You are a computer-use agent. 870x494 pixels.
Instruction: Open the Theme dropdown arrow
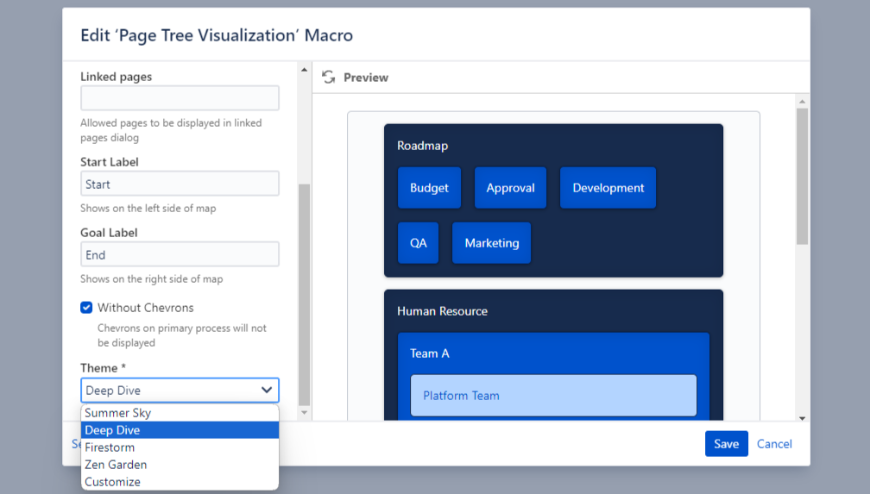click(x=266, y=390)
